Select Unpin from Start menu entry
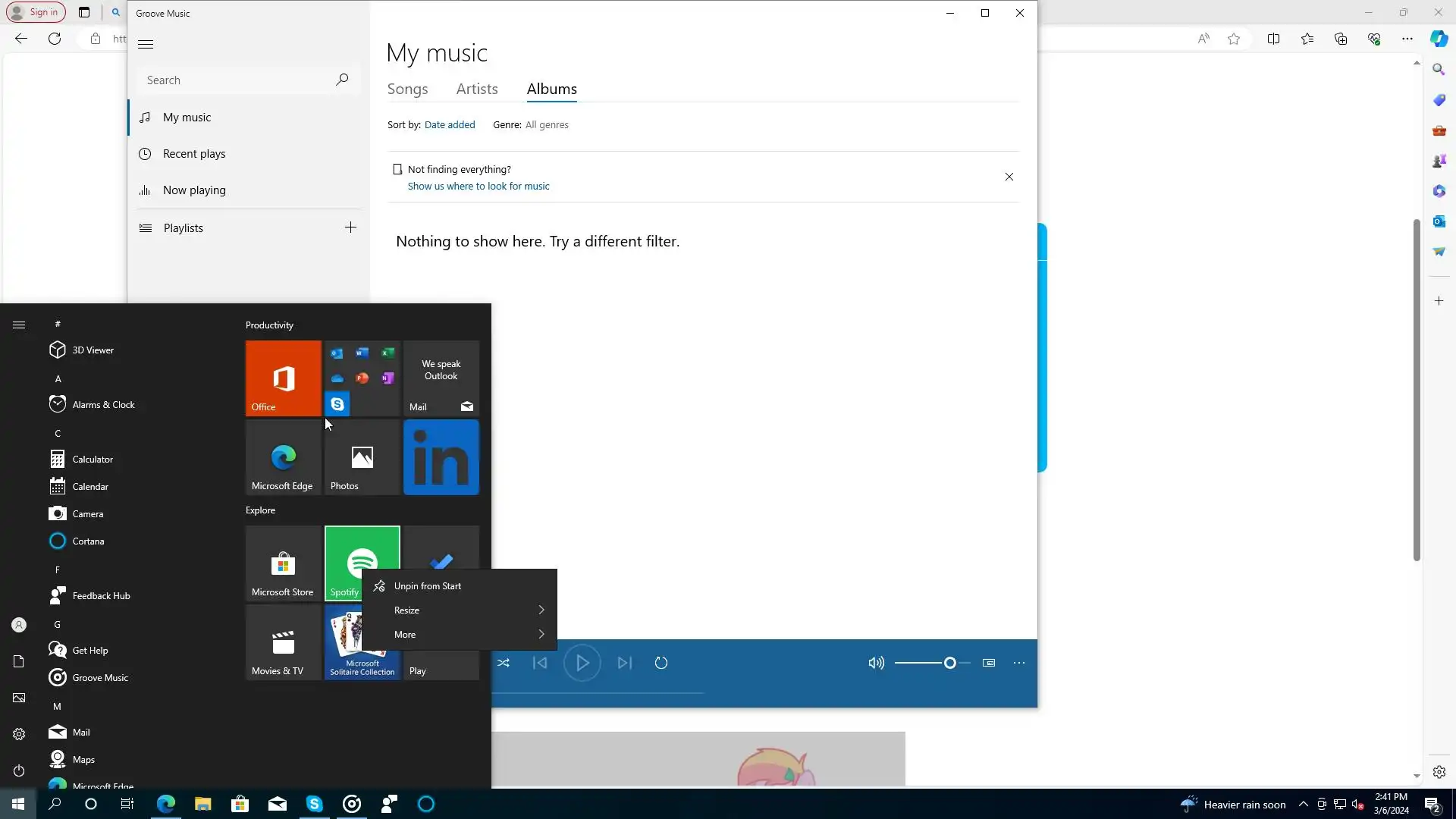Image resolution: width=1456 pixels, height=819 pixels. pyautogui.click(x=427, y=586)
